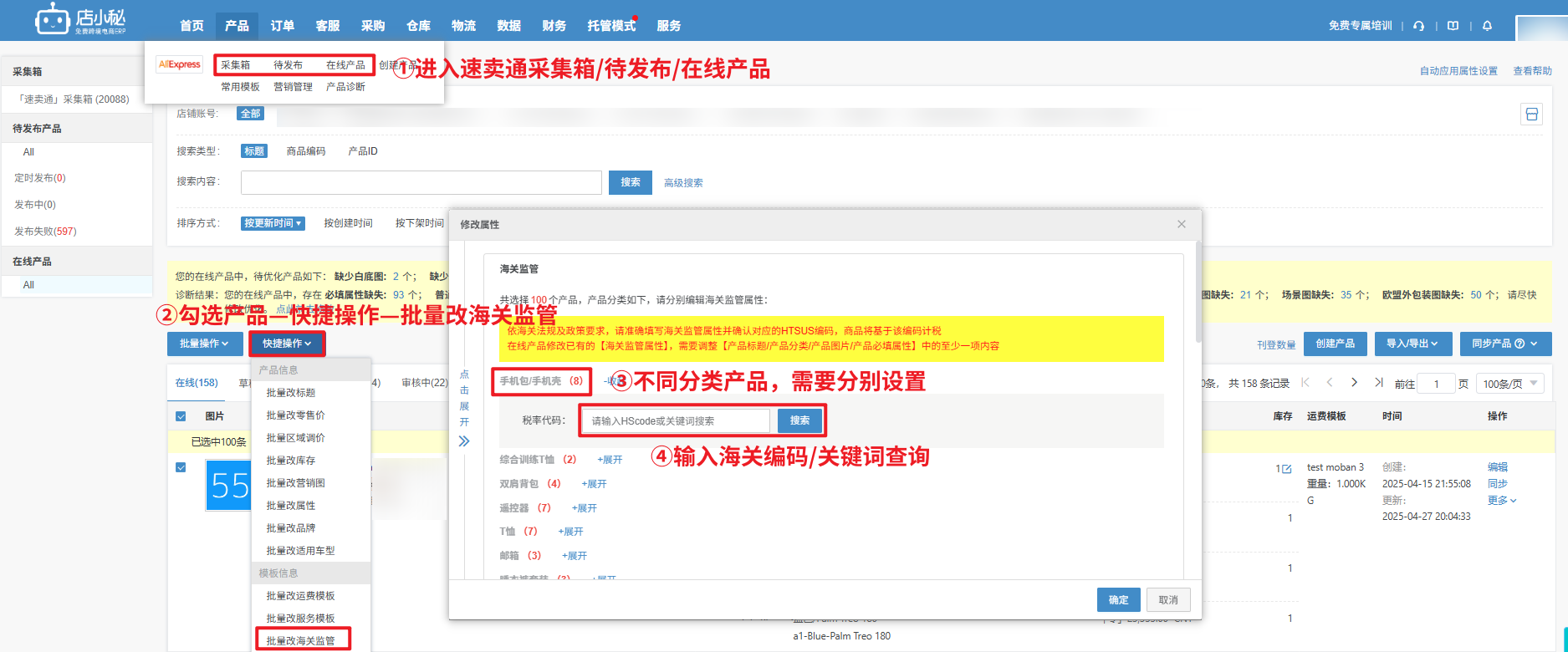Click 税率代码 HScode input field
Screen dimensions: 1568x652
pyautogui.click(x=677, y=420)
